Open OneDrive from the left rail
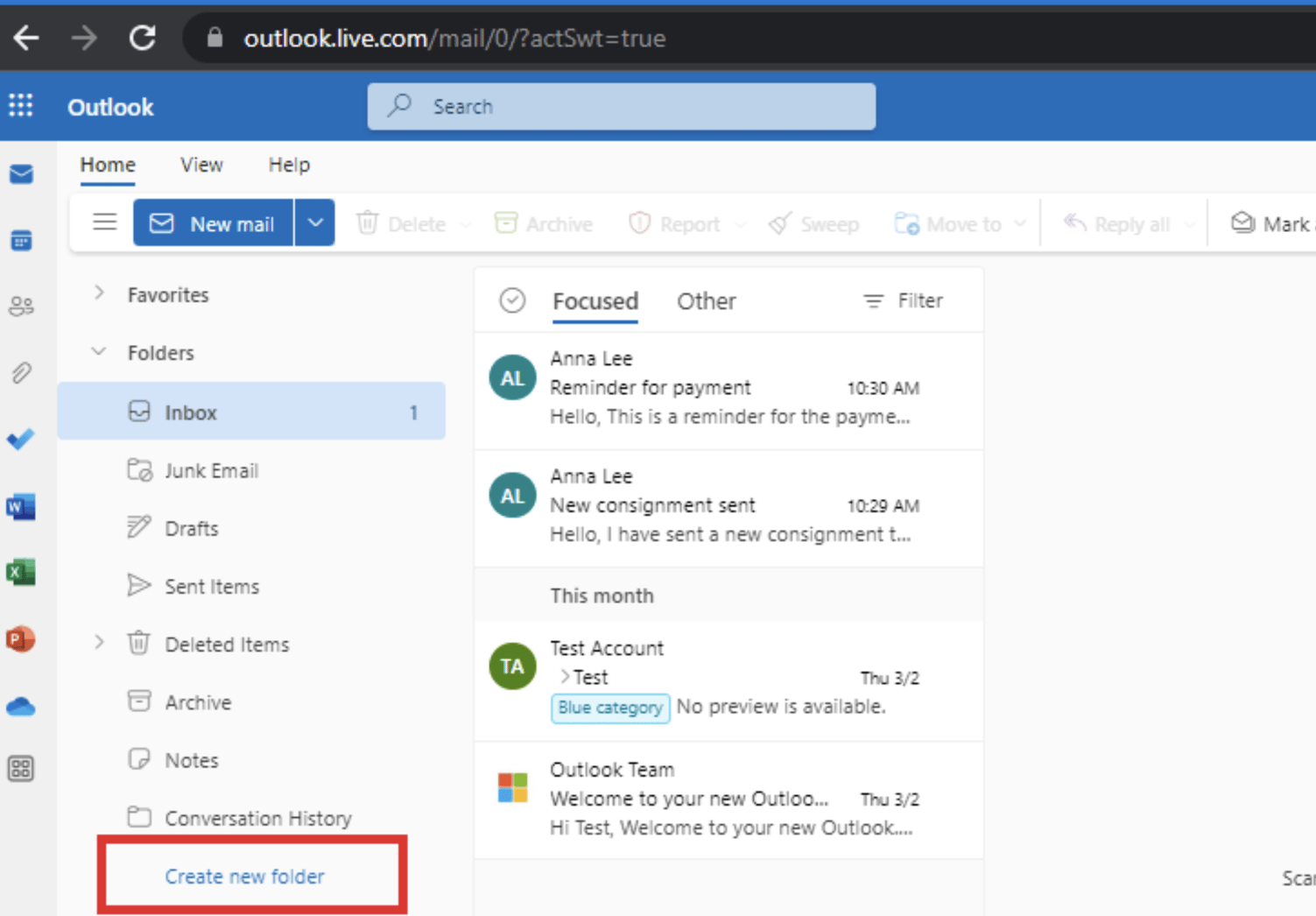 click(x=21, y=706)
